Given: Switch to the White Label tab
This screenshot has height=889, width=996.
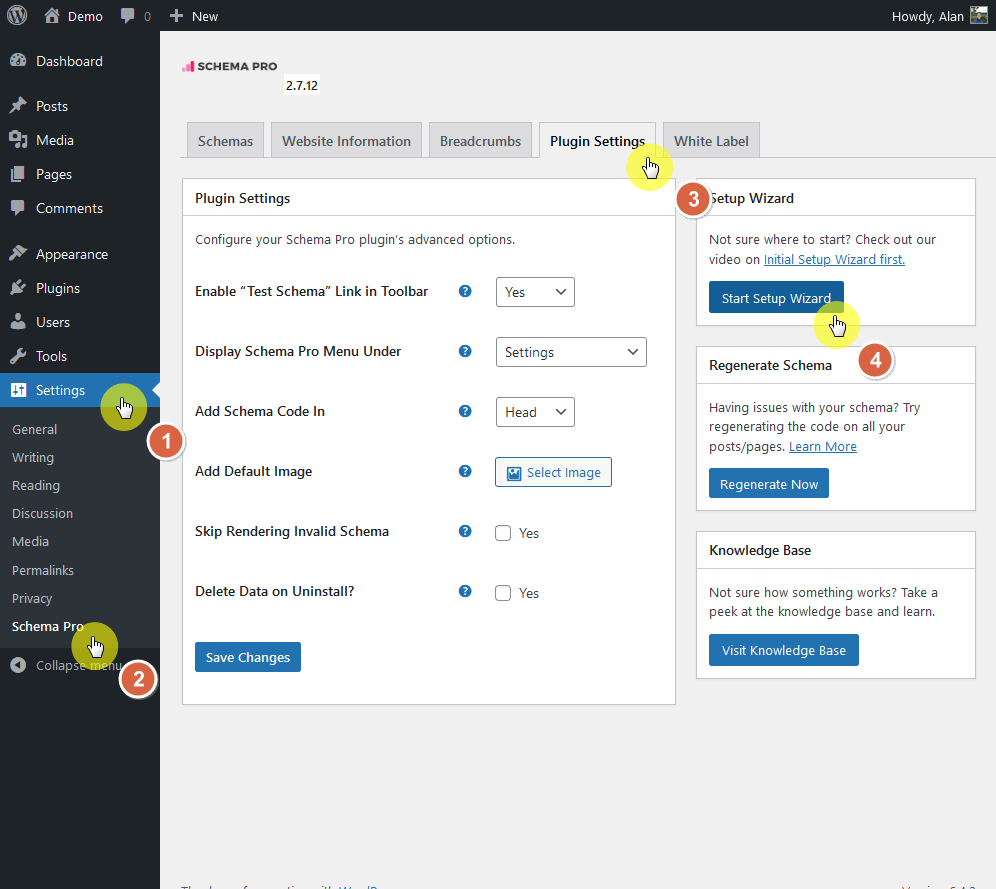Looking at the screenshot, I should (711, 140).
